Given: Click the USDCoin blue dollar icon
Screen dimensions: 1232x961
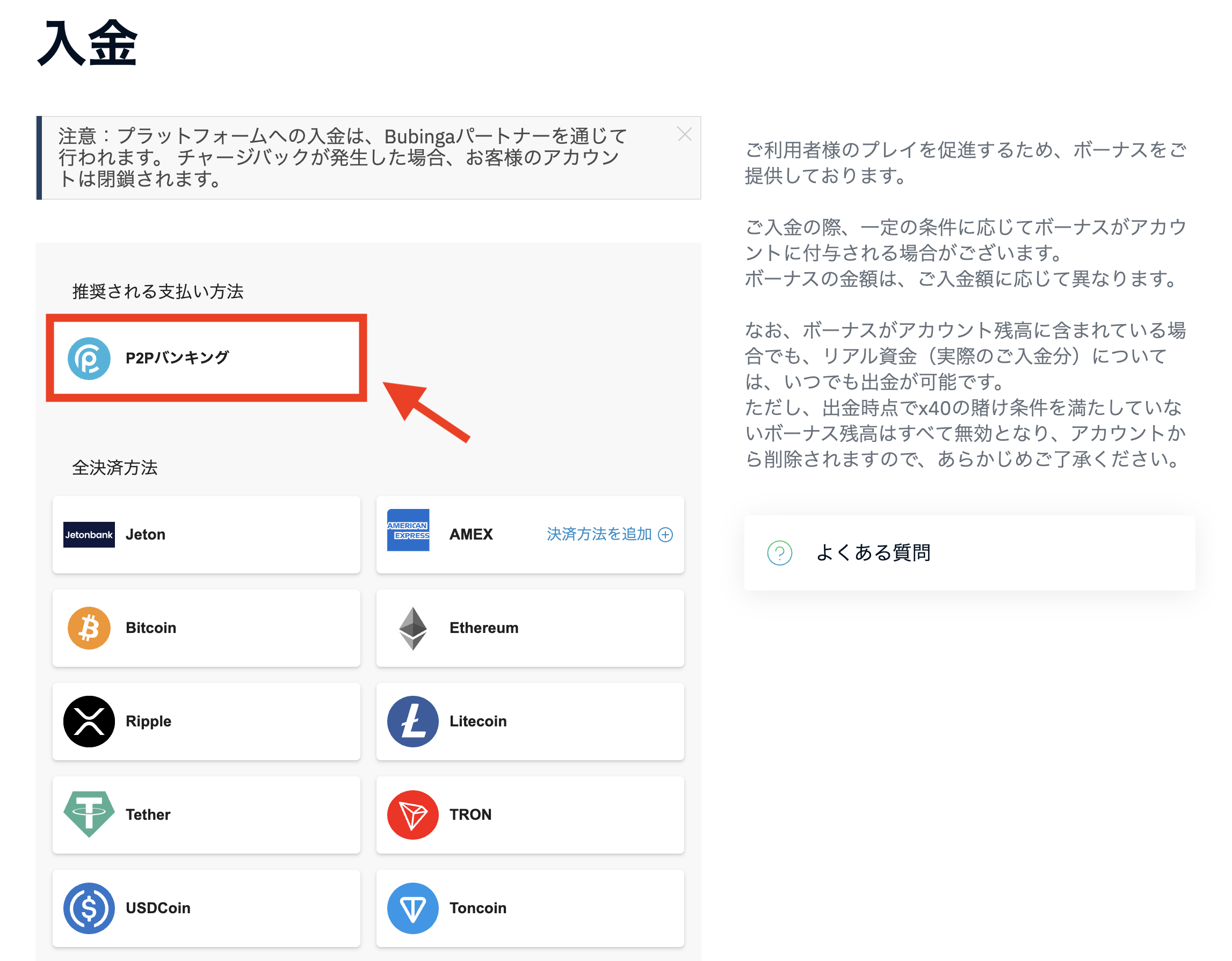Looking at the screenshot, I should 89,908.
